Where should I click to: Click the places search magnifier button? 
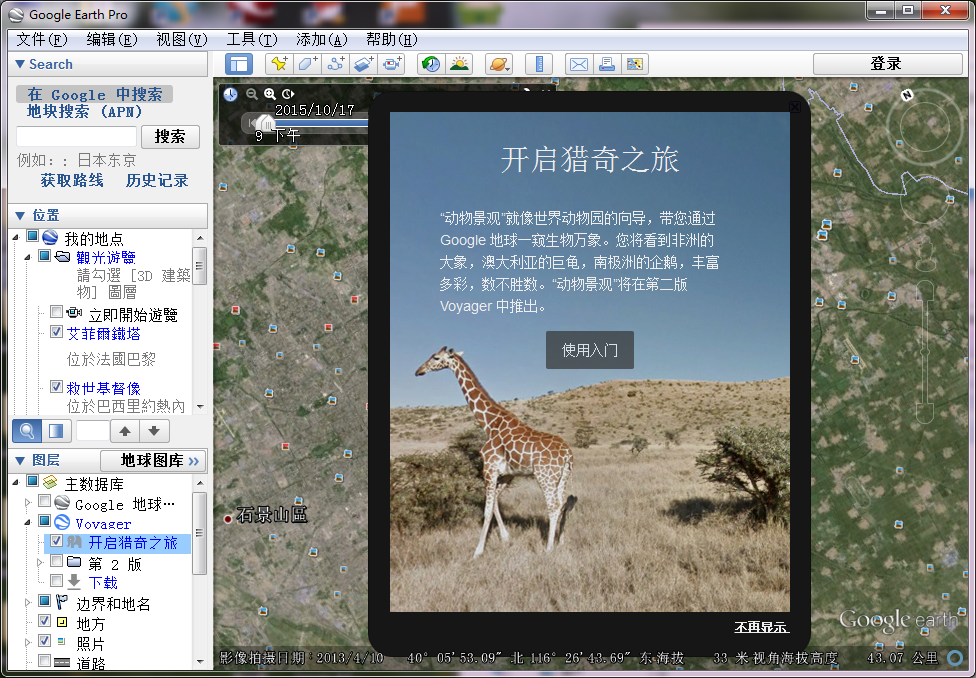click(x=27, y=431)
